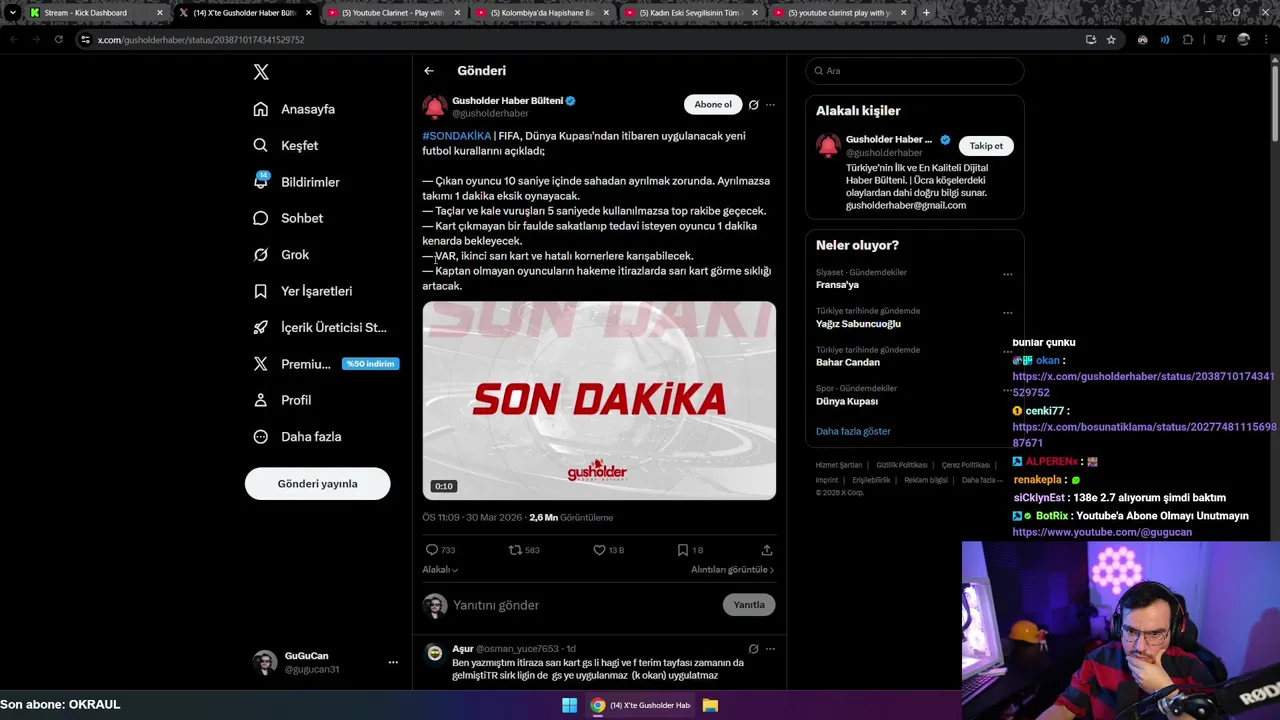
Task: Open options dots for Fransa'ya trend
Action: click(x=1008, y=274)
